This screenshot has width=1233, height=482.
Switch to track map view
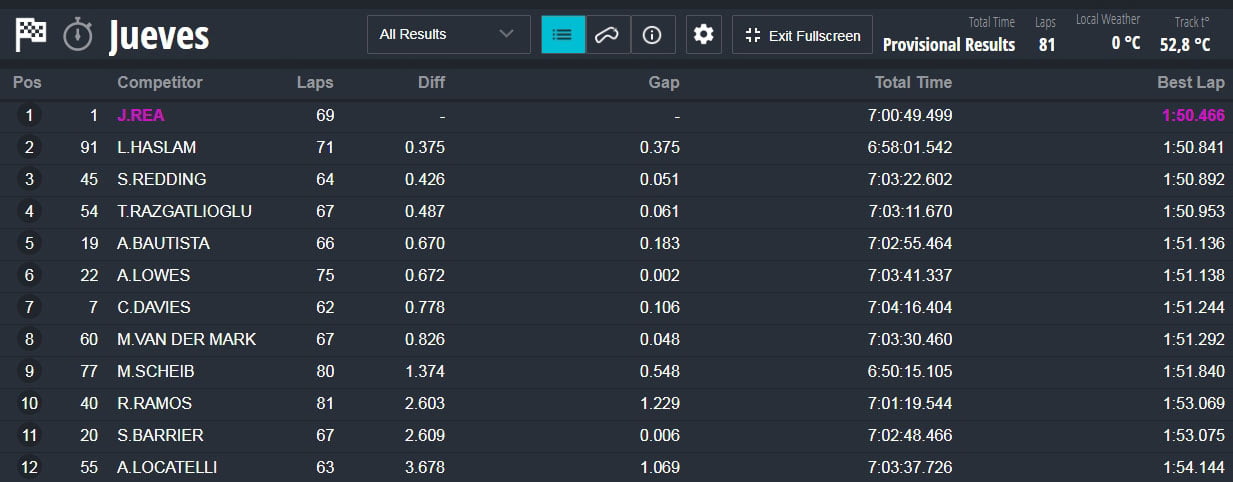[x=607, y=35]
